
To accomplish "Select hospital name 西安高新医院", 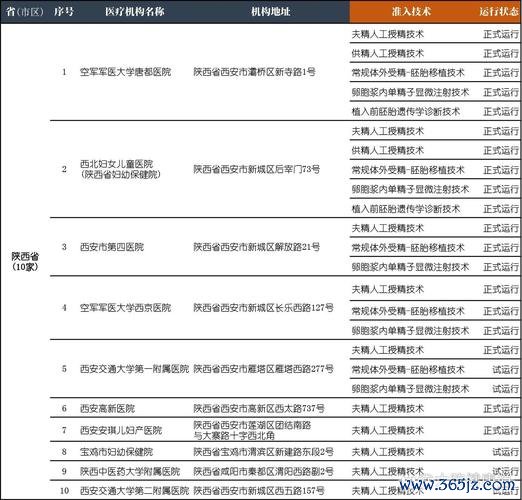I will click(107, 408).
